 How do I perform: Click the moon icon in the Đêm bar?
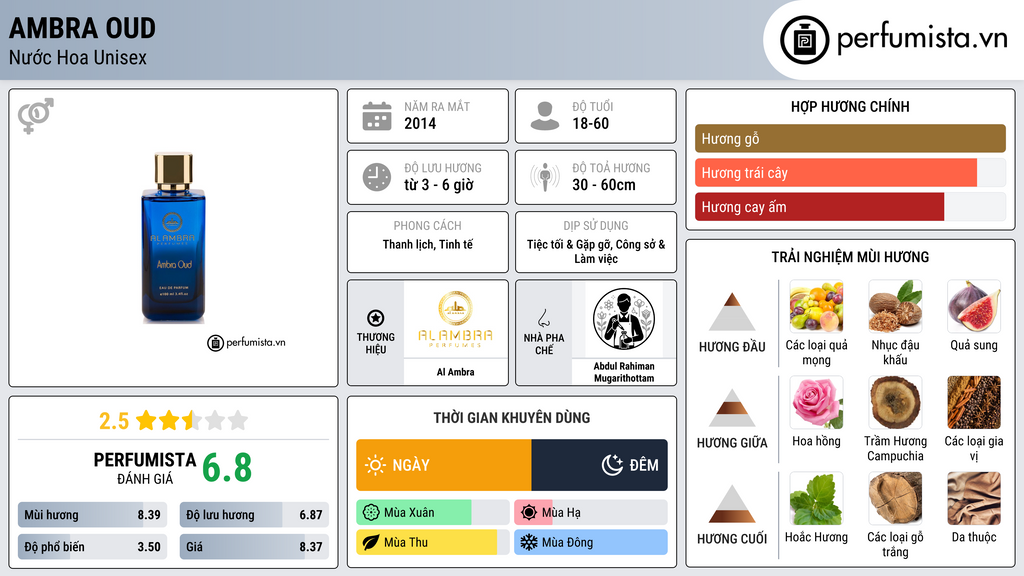coord(612,465)
